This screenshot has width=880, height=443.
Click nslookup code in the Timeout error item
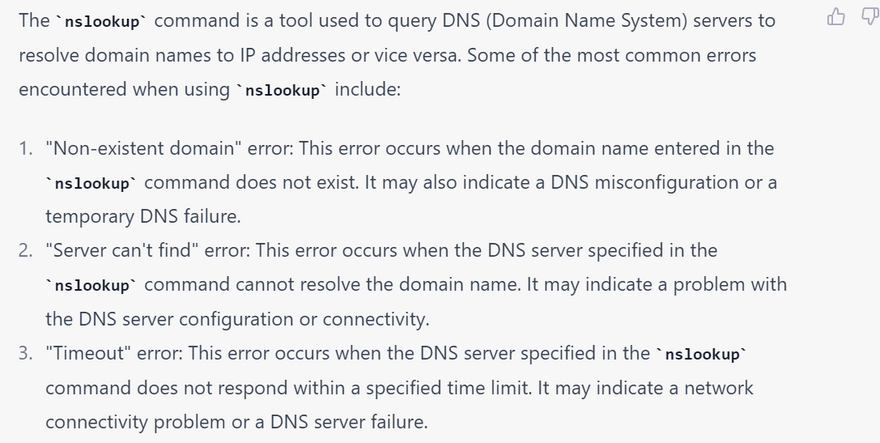coord(703,353)
